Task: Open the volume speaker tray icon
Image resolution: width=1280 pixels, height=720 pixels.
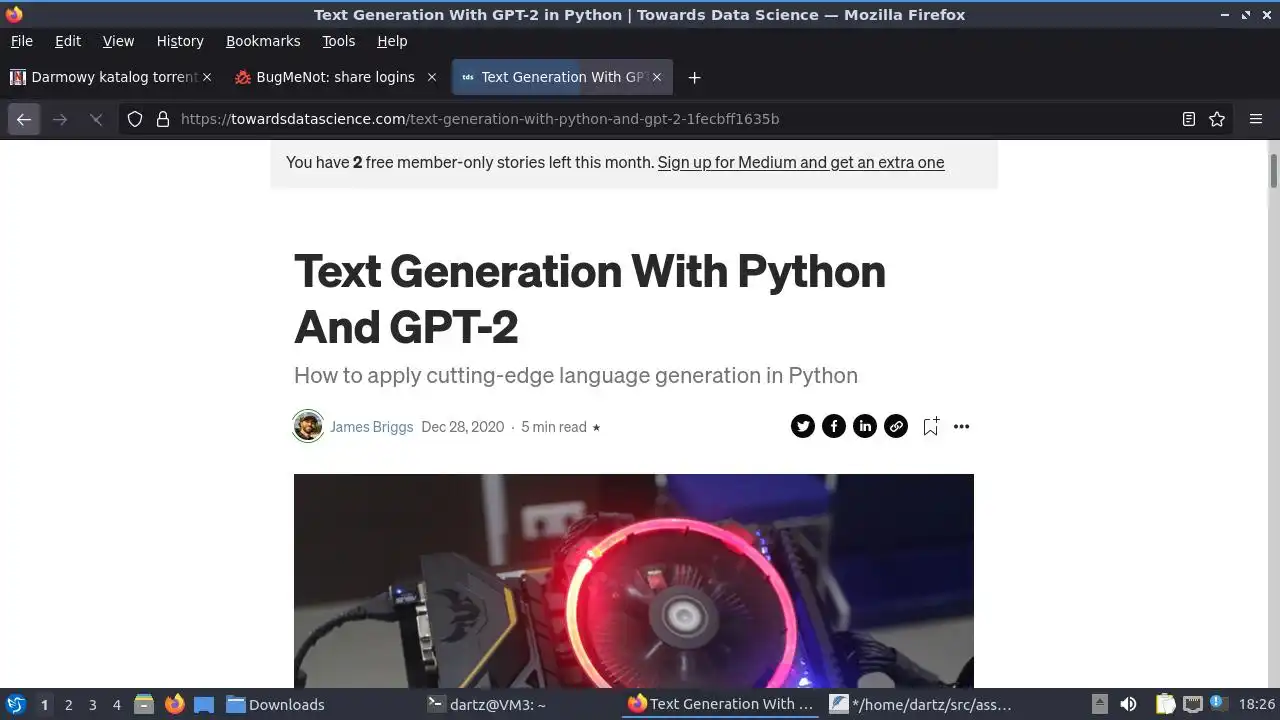Action: click(1128, 704)
